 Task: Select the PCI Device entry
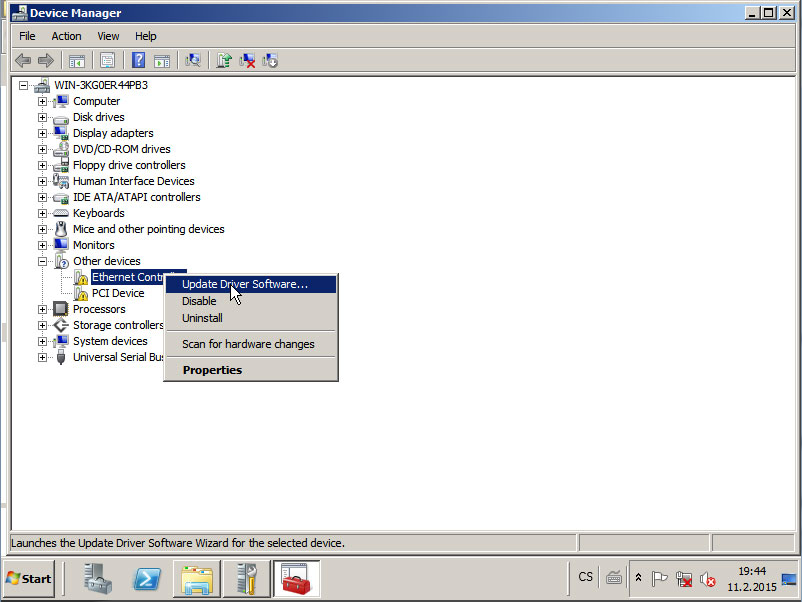(x=118, y=293)
